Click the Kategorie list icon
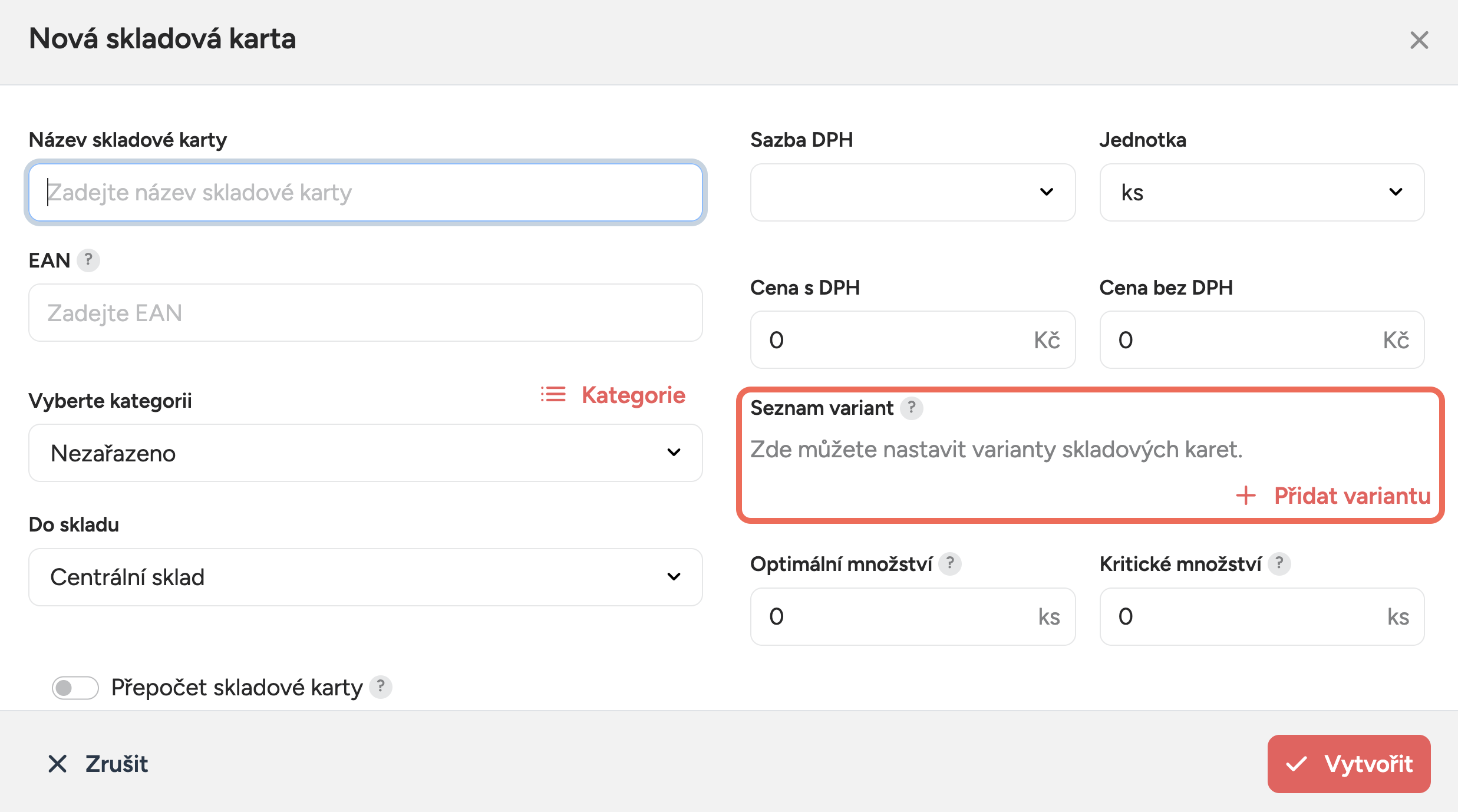 (x=553, y=395)
